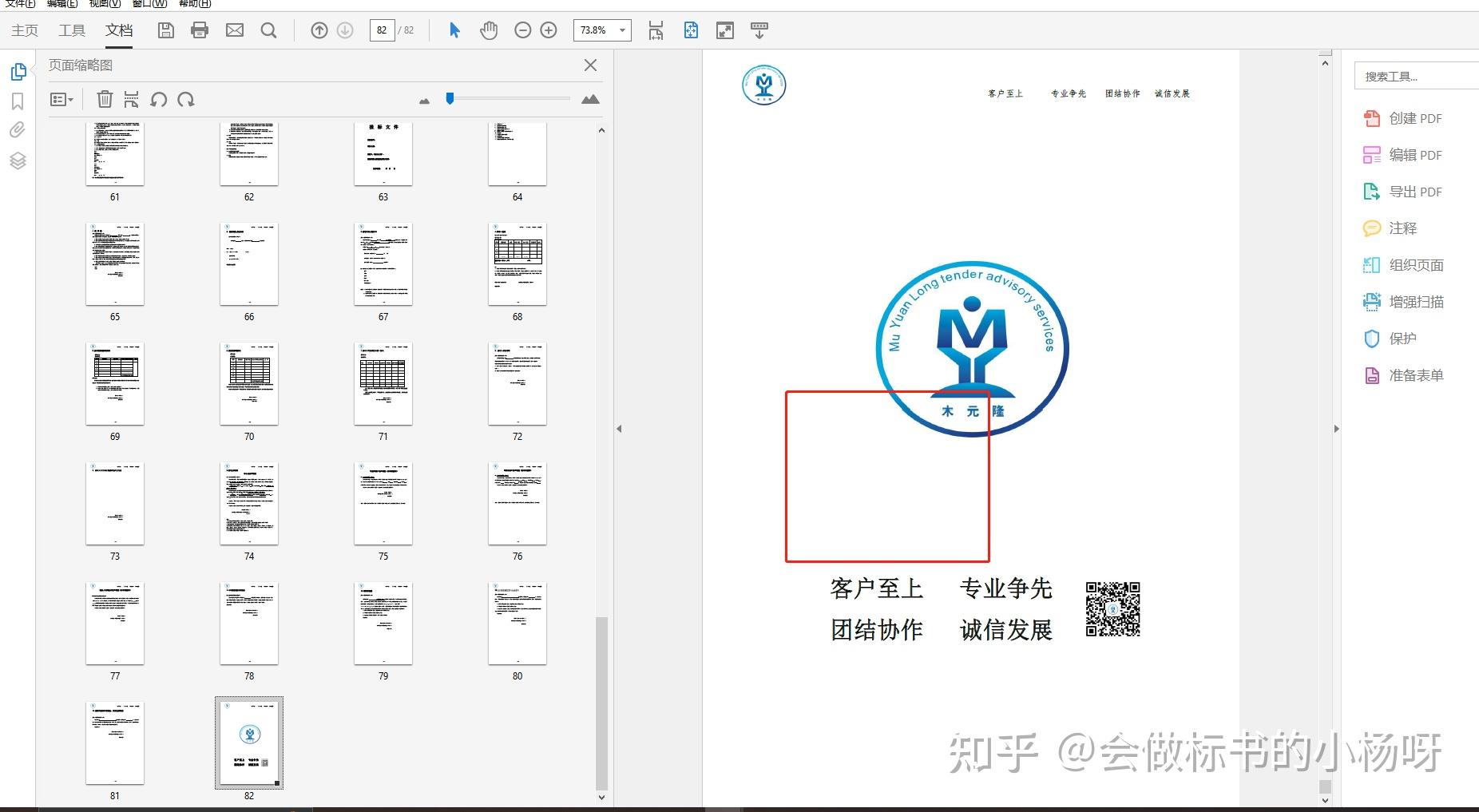Screen dimensions: 1479x812
Task: Click the print pages icon in thumbnails panel
Action: pos(132,99)
